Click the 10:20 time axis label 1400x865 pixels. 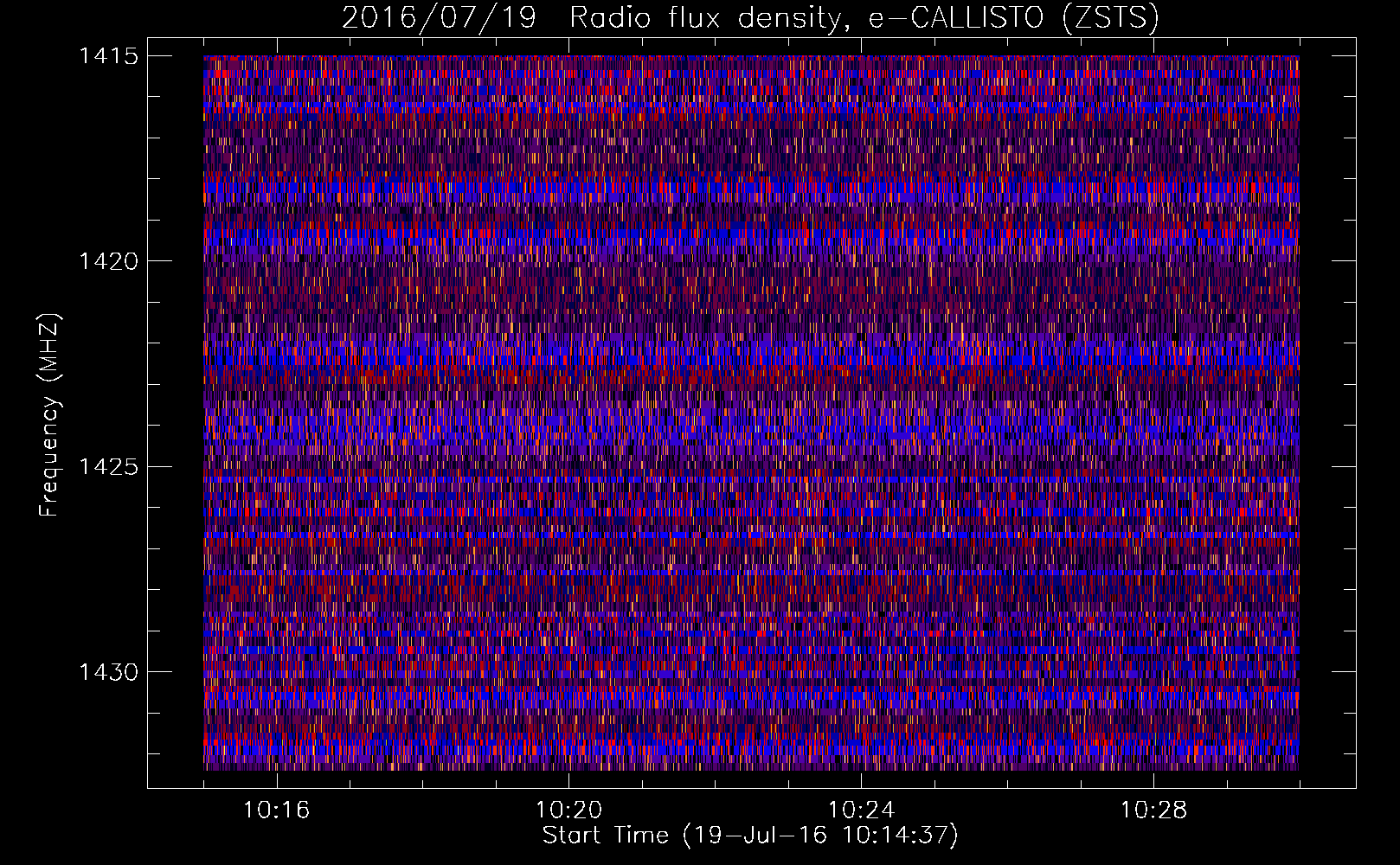click(568, 811)
